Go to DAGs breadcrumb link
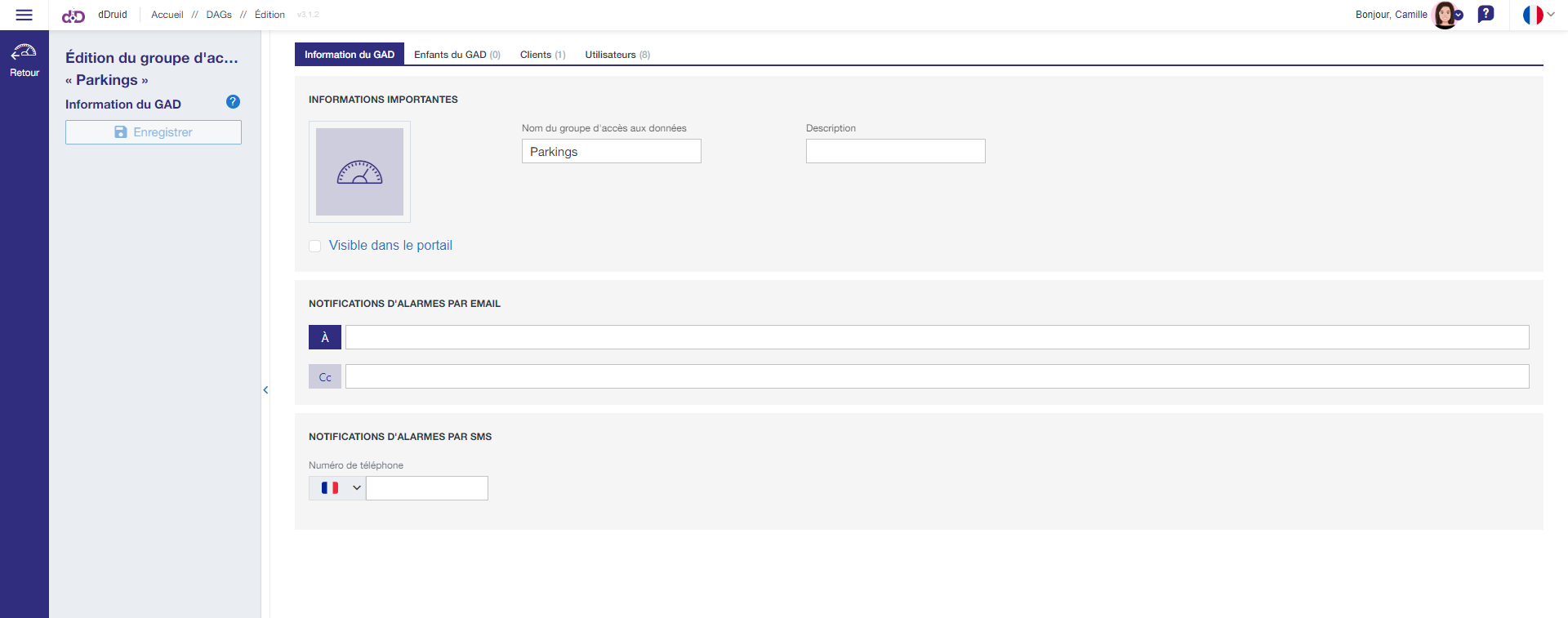 pyautogui.click(x=219, y=15)
